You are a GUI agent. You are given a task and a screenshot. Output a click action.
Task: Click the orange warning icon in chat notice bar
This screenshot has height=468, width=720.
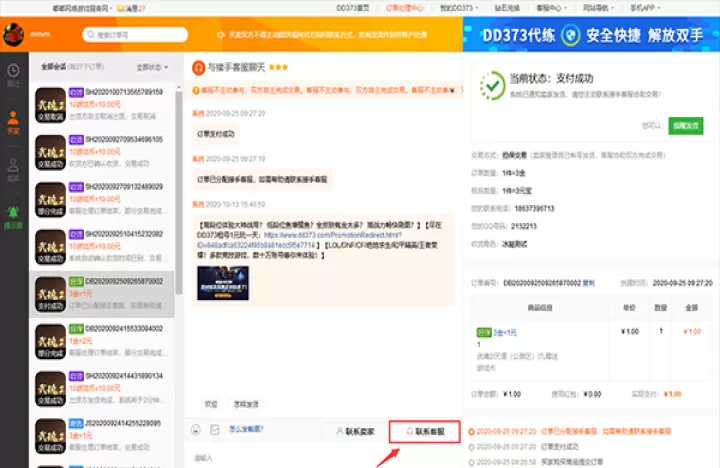tap(196, 90)
